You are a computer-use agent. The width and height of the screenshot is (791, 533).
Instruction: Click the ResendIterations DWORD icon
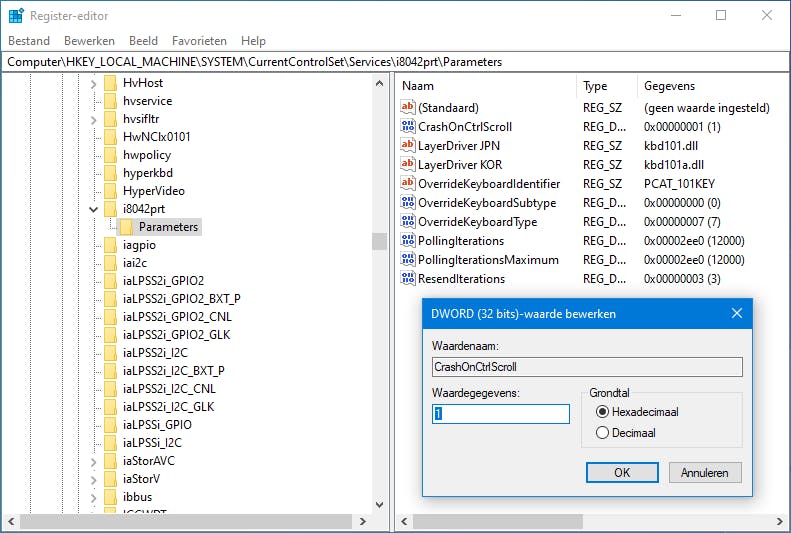click(x=408, y=278)
